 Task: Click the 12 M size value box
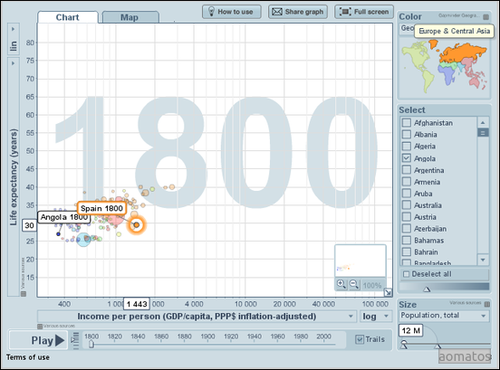(x=411, y=330)
